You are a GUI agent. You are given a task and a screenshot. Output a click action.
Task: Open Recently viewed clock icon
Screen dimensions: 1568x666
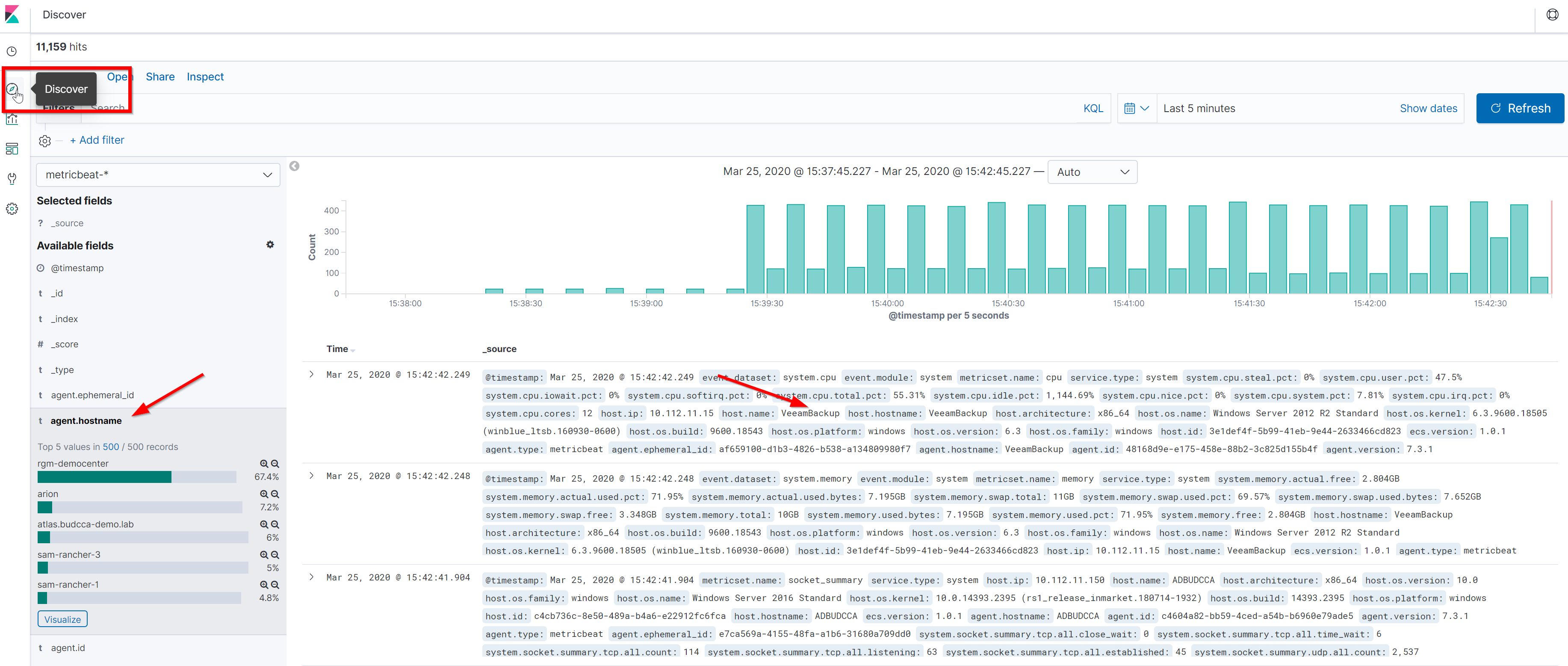coord(12,52)
